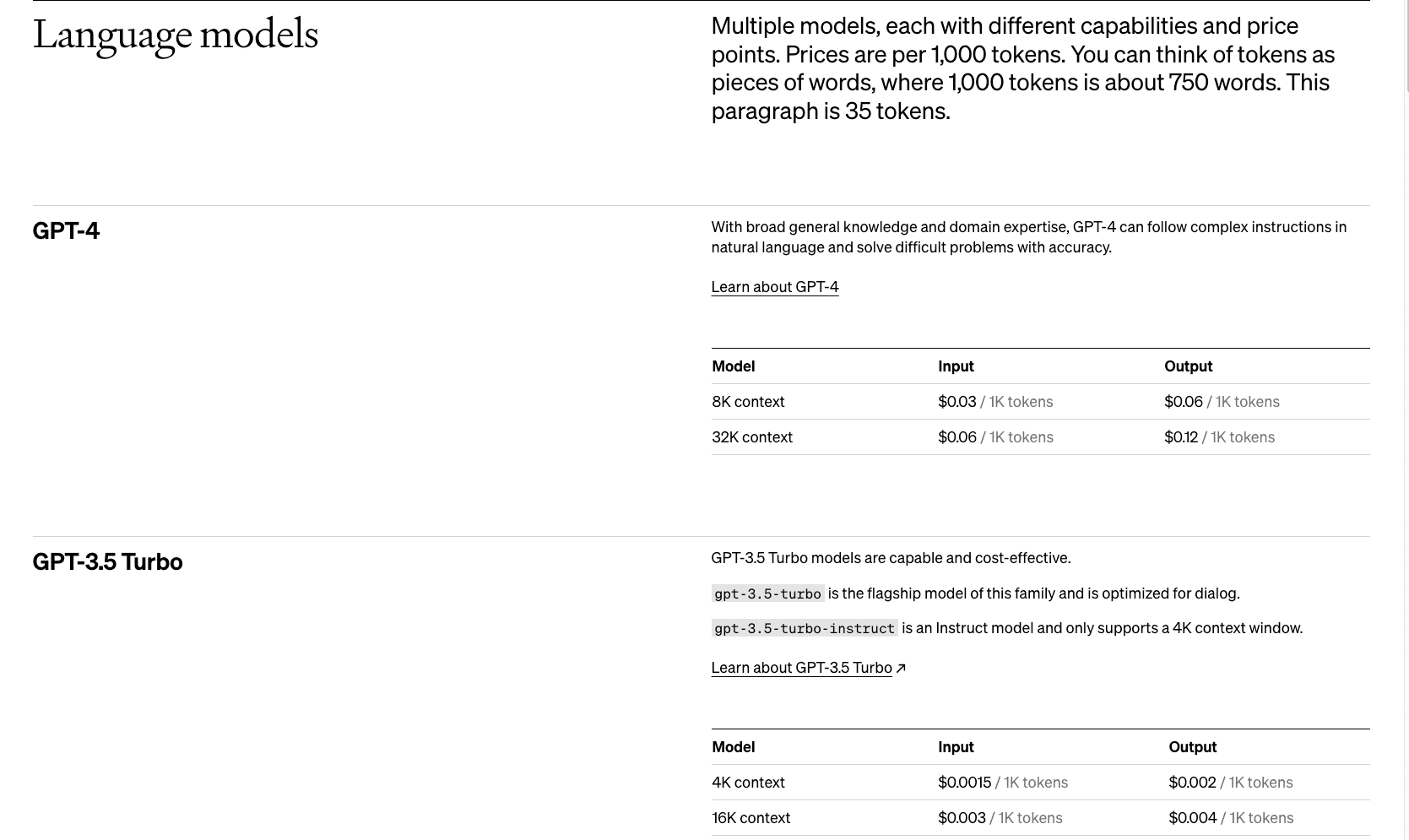Click the external arrow icon after GPT-3.5 Turbo link

[901, 668]
